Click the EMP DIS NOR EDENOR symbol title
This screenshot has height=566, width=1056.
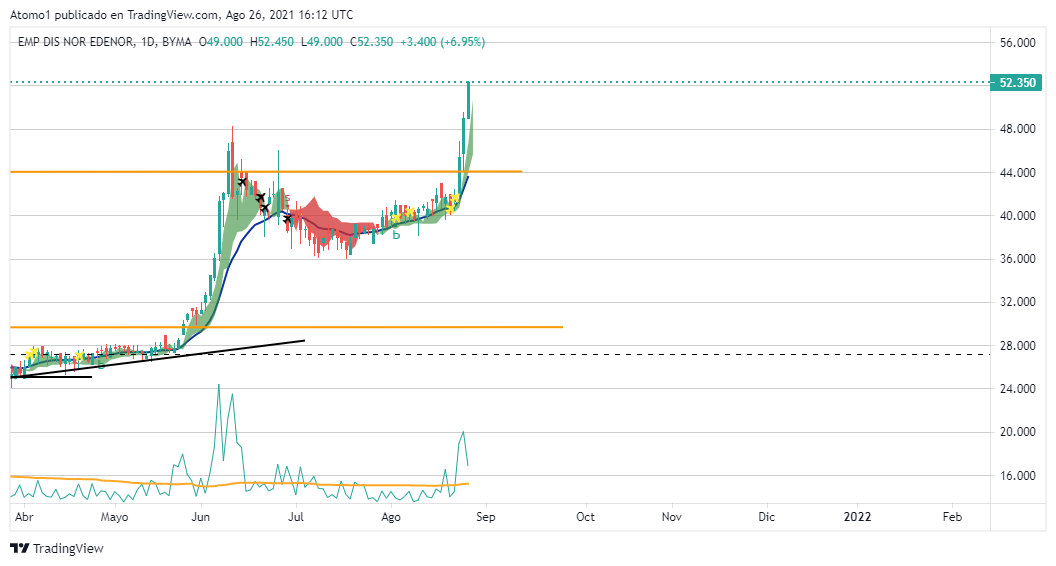(x=74, y=42)
